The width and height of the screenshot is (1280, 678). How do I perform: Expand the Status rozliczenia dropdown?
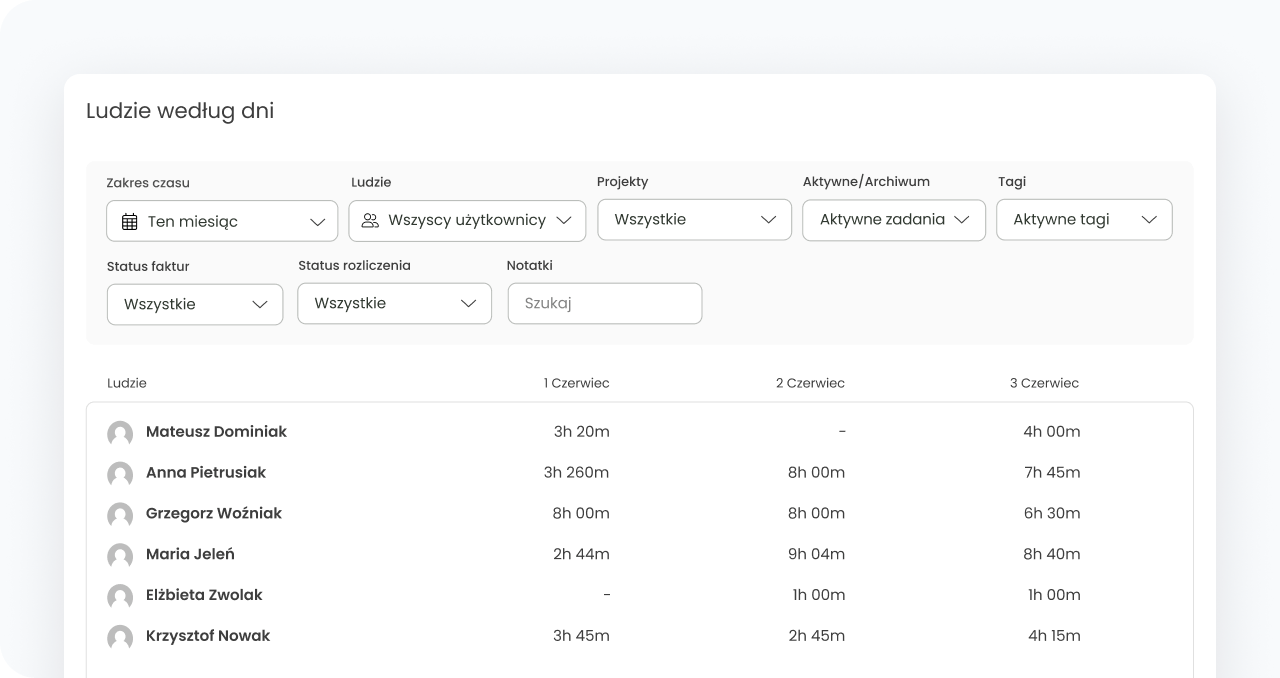coord(394,303)
